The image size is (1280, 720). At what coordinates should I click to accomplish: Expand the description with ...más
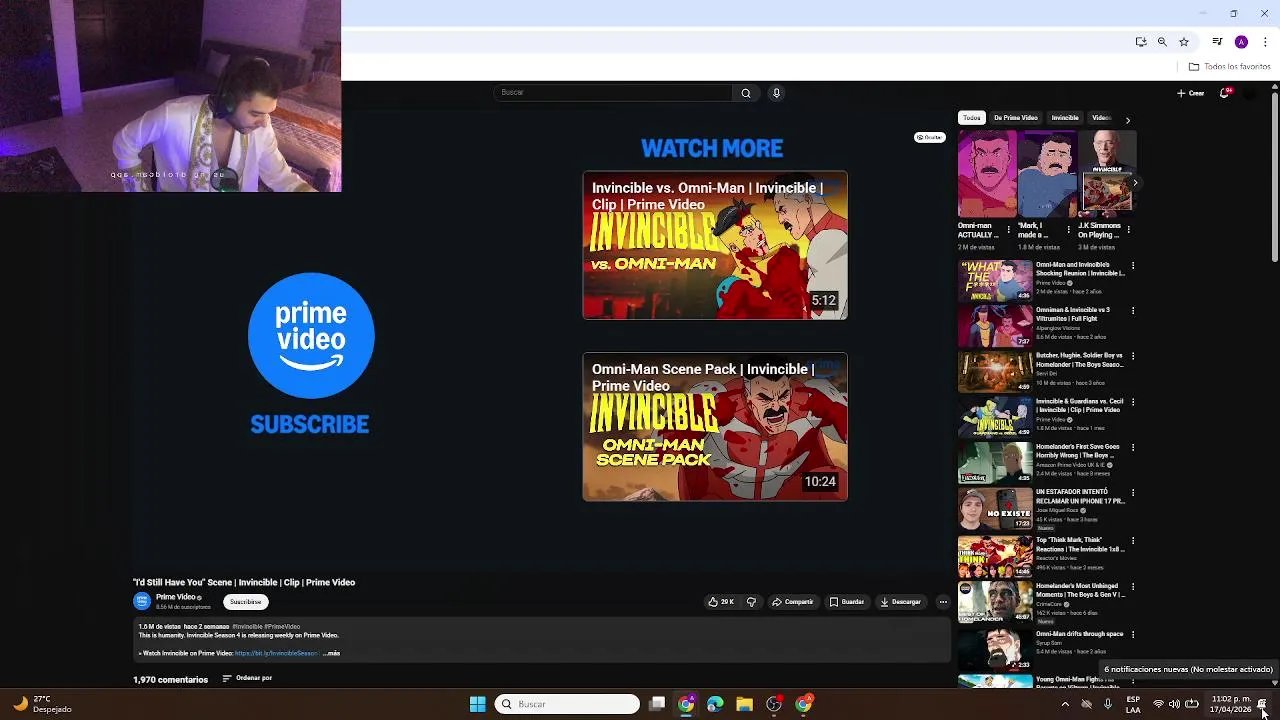pos(332,653)
